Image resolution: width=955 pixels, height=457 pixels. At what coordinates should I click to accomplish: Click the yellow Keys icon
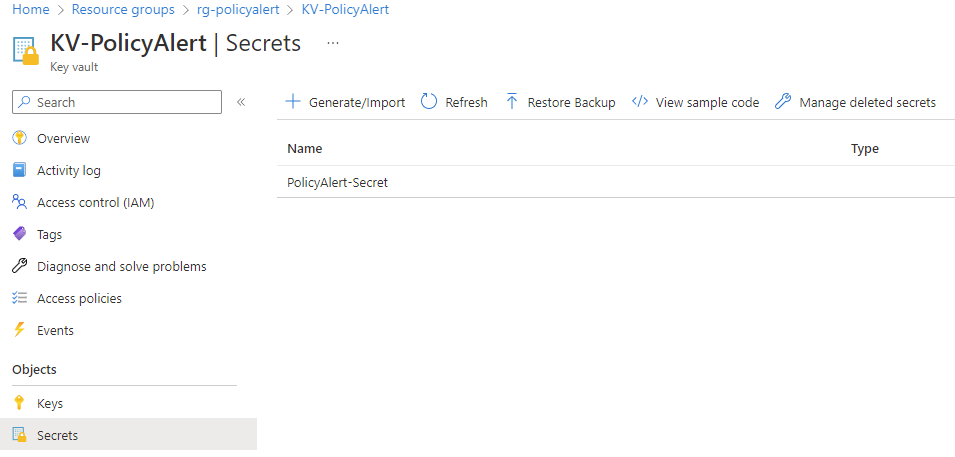19,403
